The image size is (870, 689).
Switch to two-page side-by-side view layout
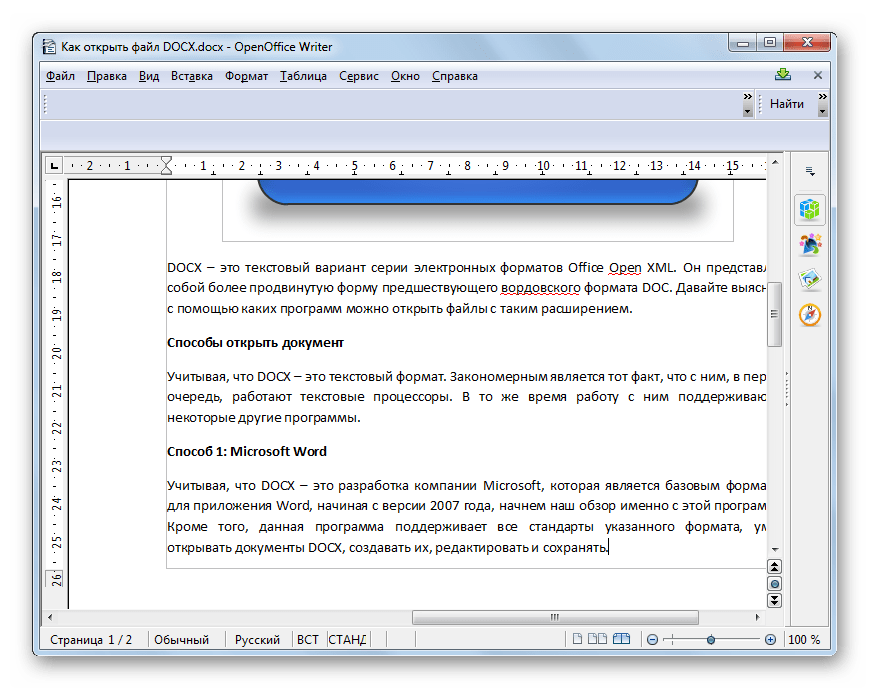597,640
